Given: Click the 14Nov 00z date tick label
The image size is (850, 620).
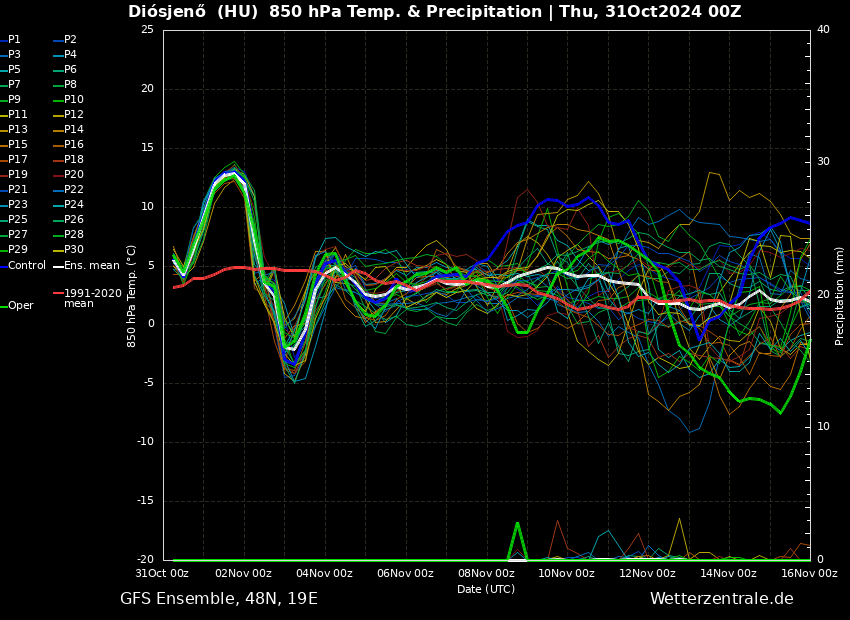Looking at the screenshot, I should click(728, 574).
